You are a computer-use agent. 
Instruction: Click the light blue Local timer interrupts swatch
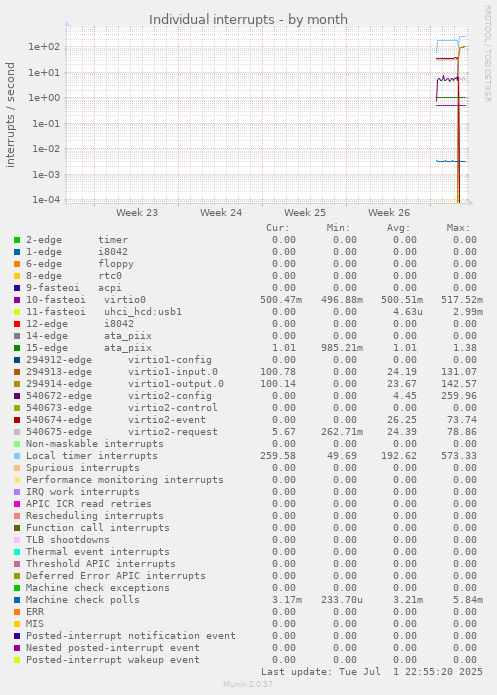click(17, 456)
